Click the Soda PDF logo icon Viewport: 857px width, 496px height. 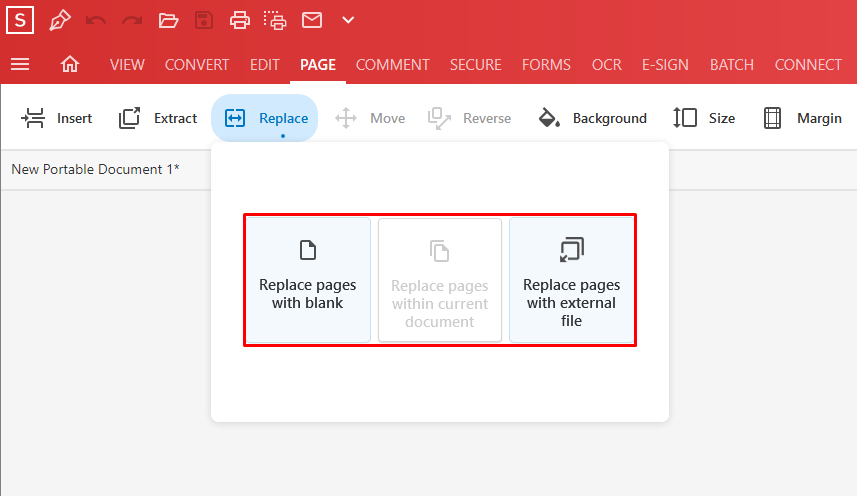click(20, 20)
